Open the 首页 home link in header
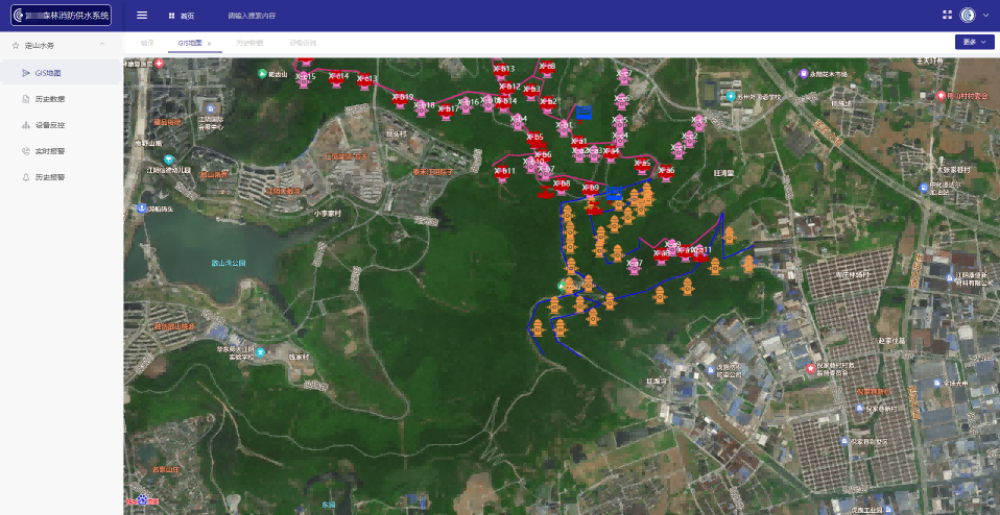This screenshot has height=515, width=1000. click(x=181, y=16)
